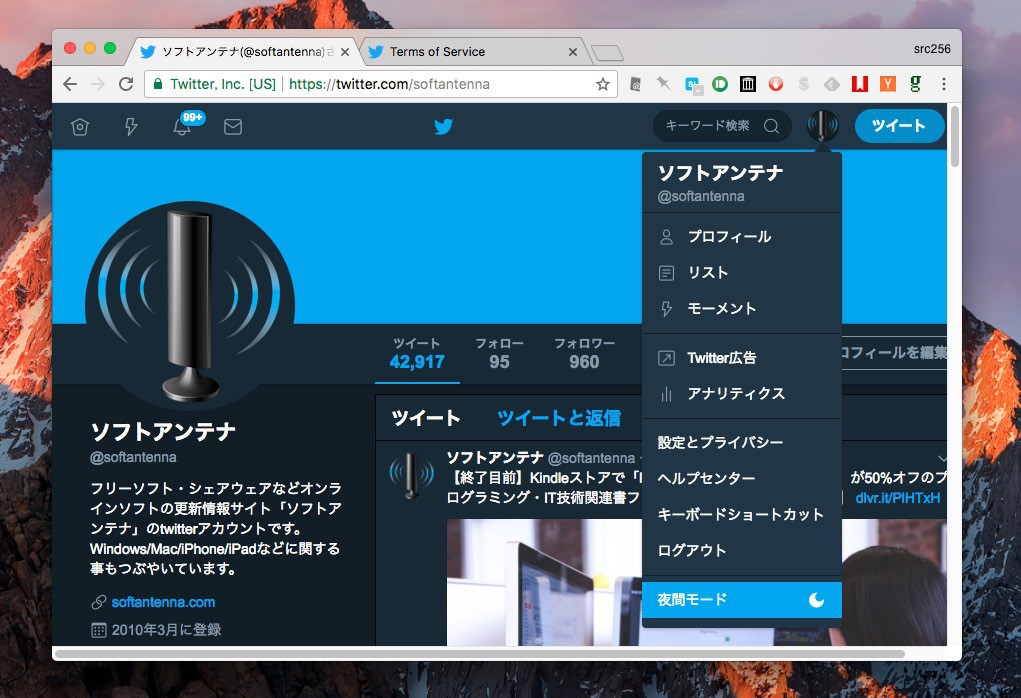Click the gray tag-shaped extension icon
1021x698 pixels.
tap(832, 84)
